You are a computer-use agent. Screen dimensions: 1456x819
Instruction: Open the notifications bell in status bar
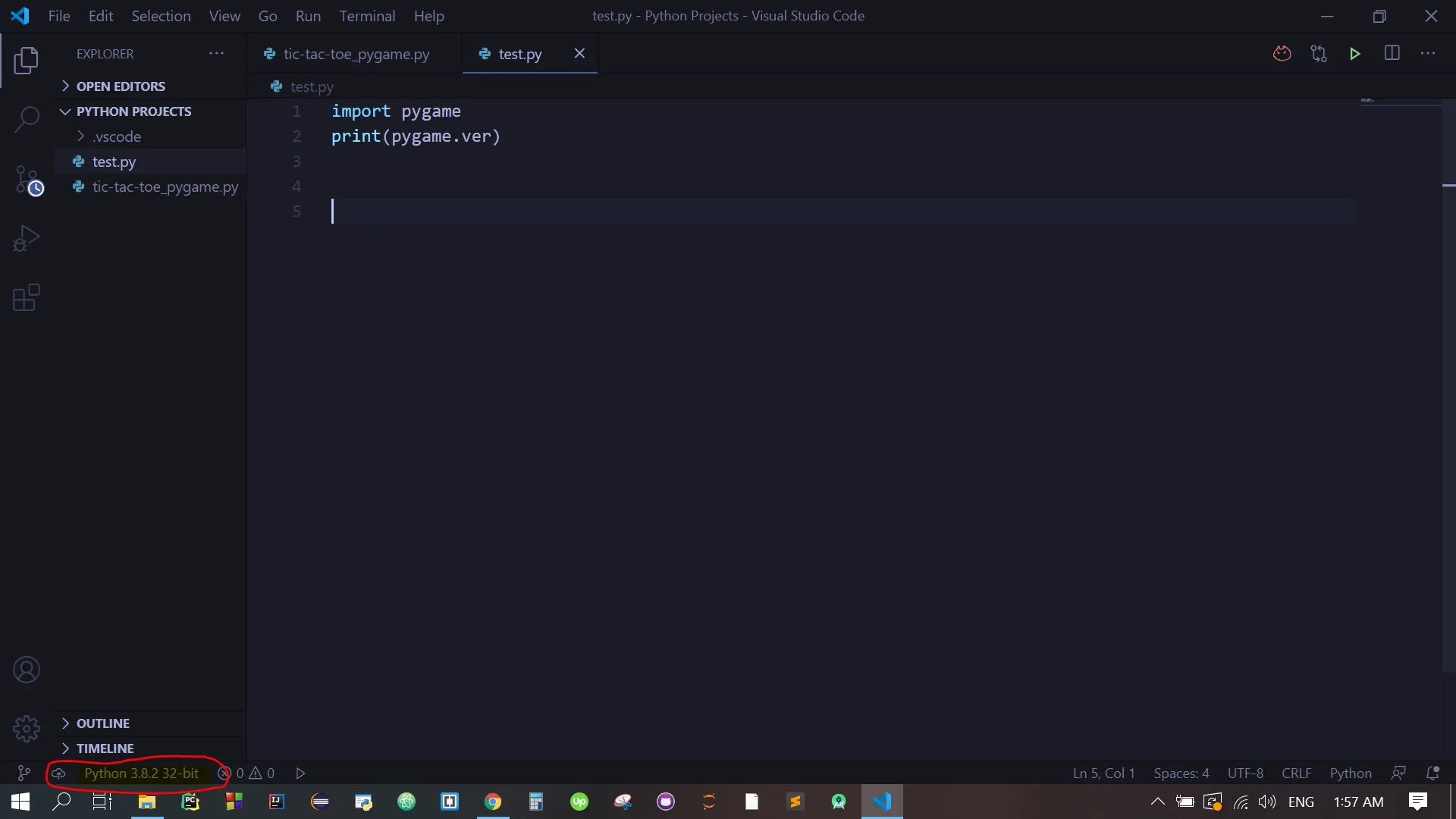click(x=1432, y=773)
